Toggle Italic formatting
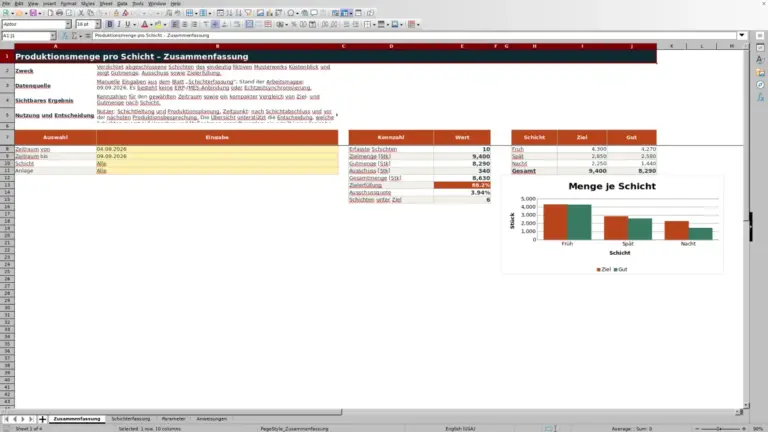The image size is (768, 432). coord(119,24)
